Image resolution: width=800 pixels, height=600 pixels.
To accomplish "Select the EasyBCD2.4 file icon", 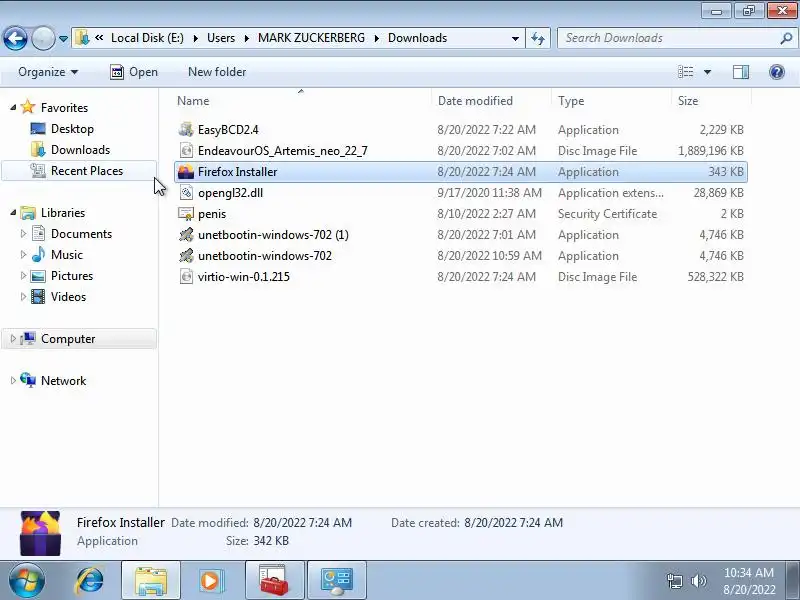I will point(186,129).
